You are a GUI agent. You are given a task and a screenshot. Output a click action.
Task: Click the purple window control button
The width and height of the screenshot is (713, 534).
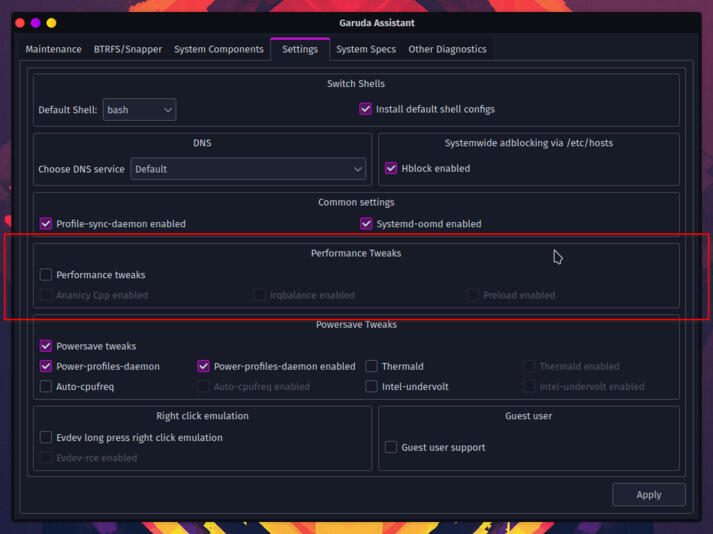(x=35, y=23)
